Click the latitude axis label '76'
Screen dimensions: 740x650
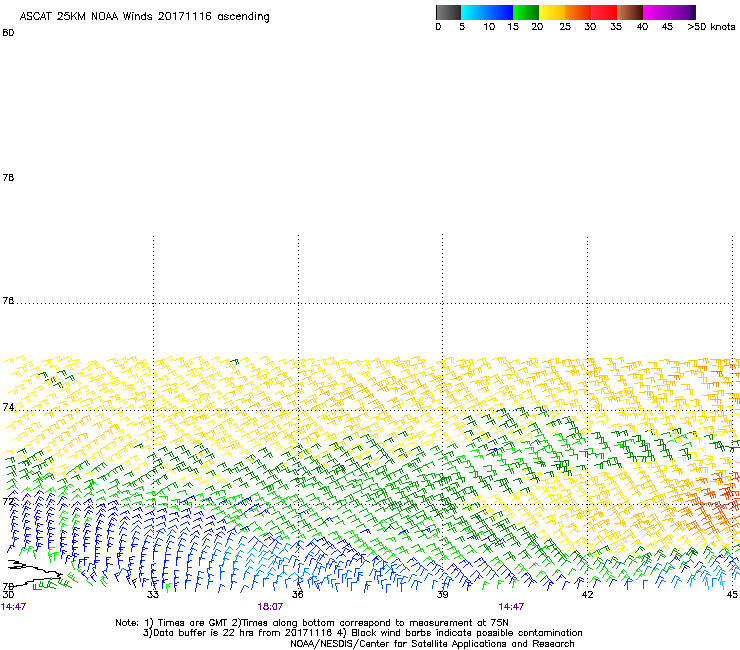[8, 301]
